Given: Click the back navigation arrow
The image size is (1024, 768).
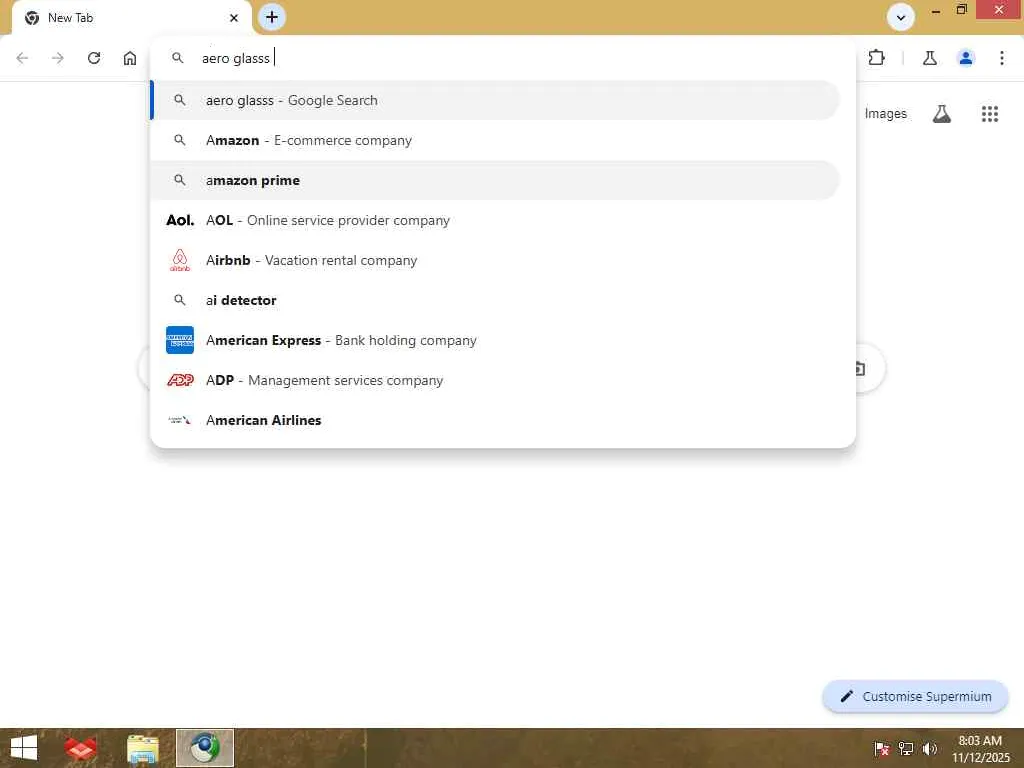Looking at the screenshot, I should [22, 58].
